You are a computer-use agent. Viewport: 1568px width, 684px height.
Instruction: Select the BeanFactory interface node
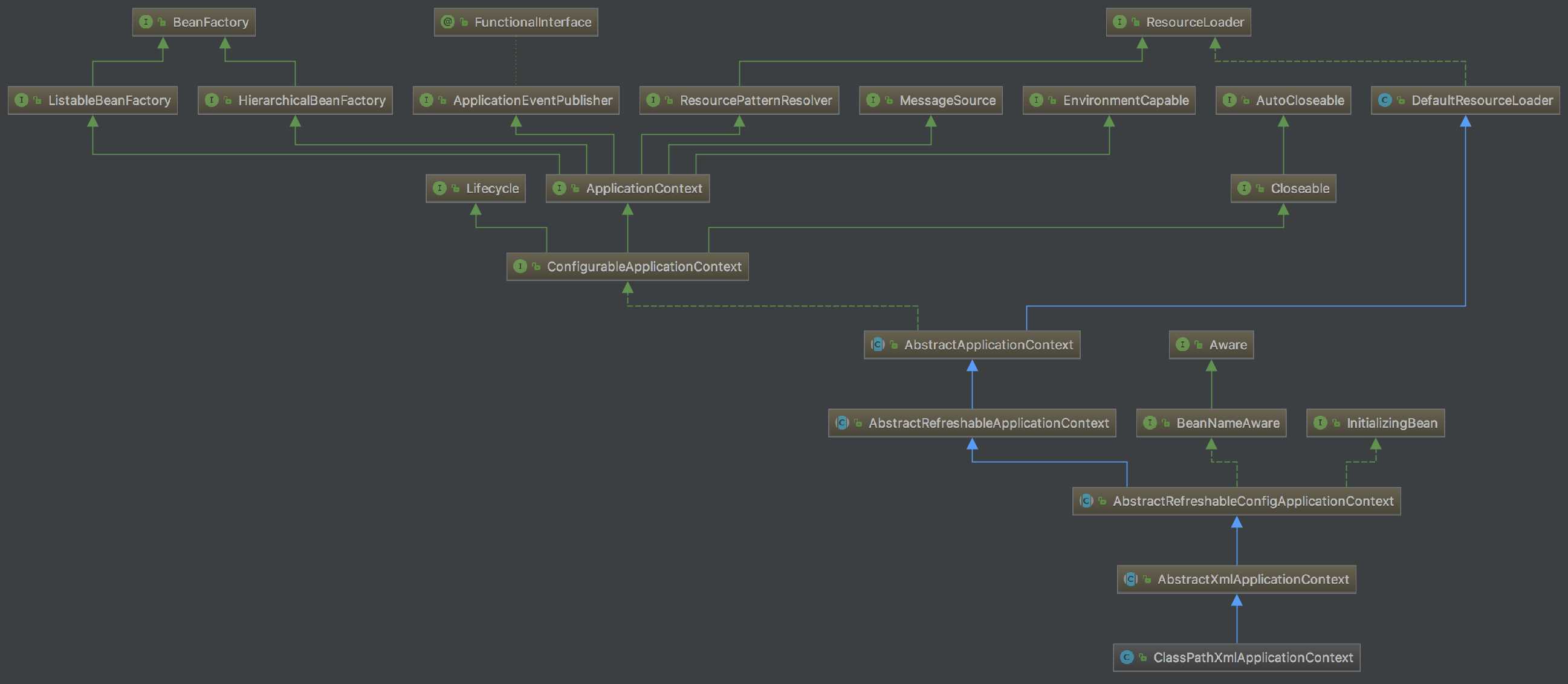(193, 22)
